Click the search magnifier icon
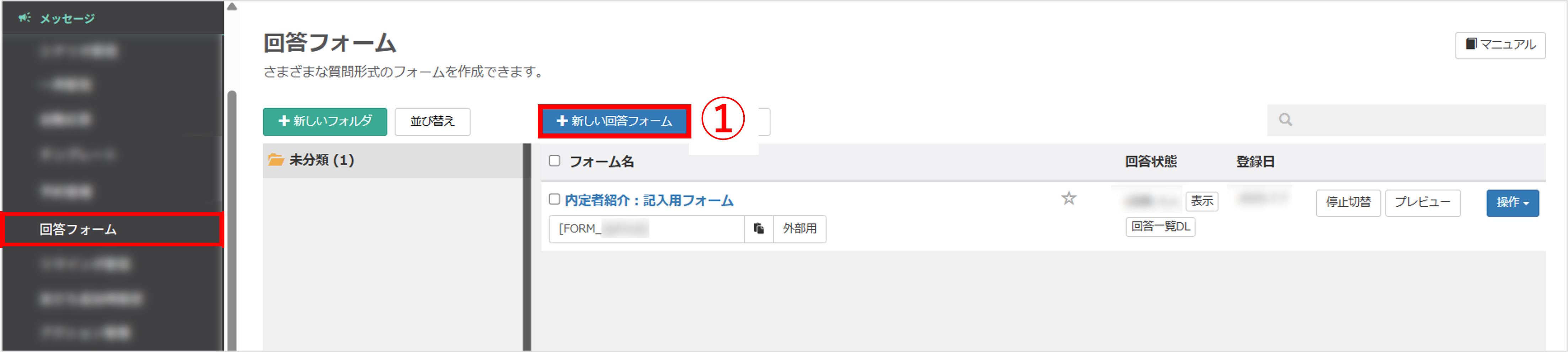 (1285, 120)
